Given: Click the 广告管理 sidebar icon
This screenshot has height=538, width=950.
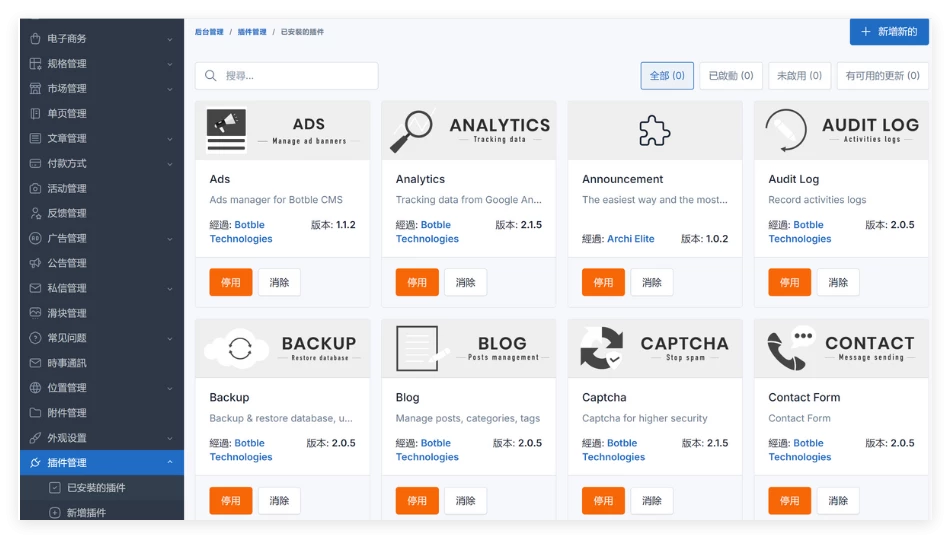Looking at the screenshot, I should pos(36,239).
